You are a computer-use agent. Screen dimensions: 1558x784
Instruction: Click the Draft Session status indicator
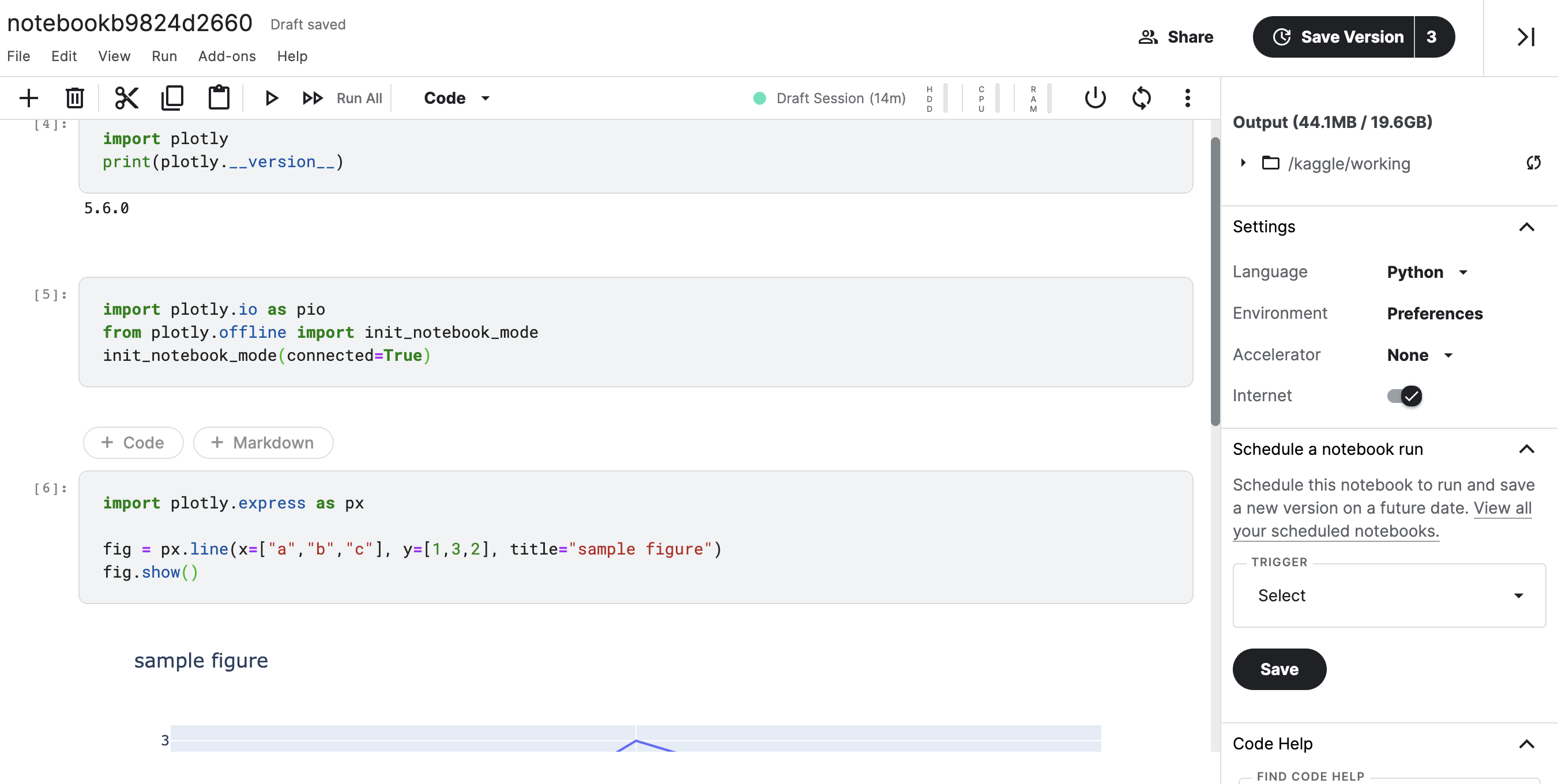[829, 98]
